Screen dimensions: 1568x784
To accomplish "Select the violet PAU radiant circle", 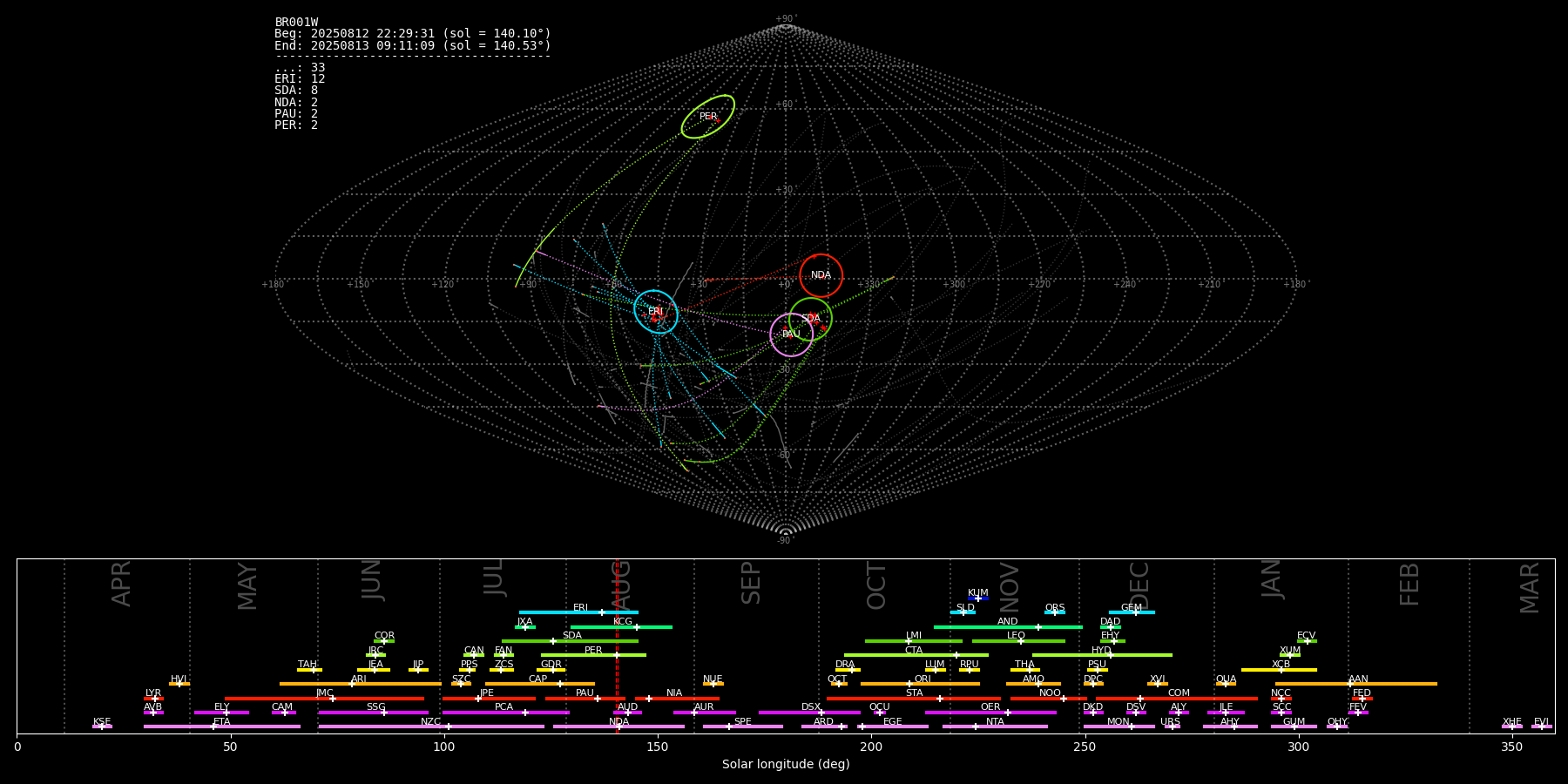I will 792,335.
